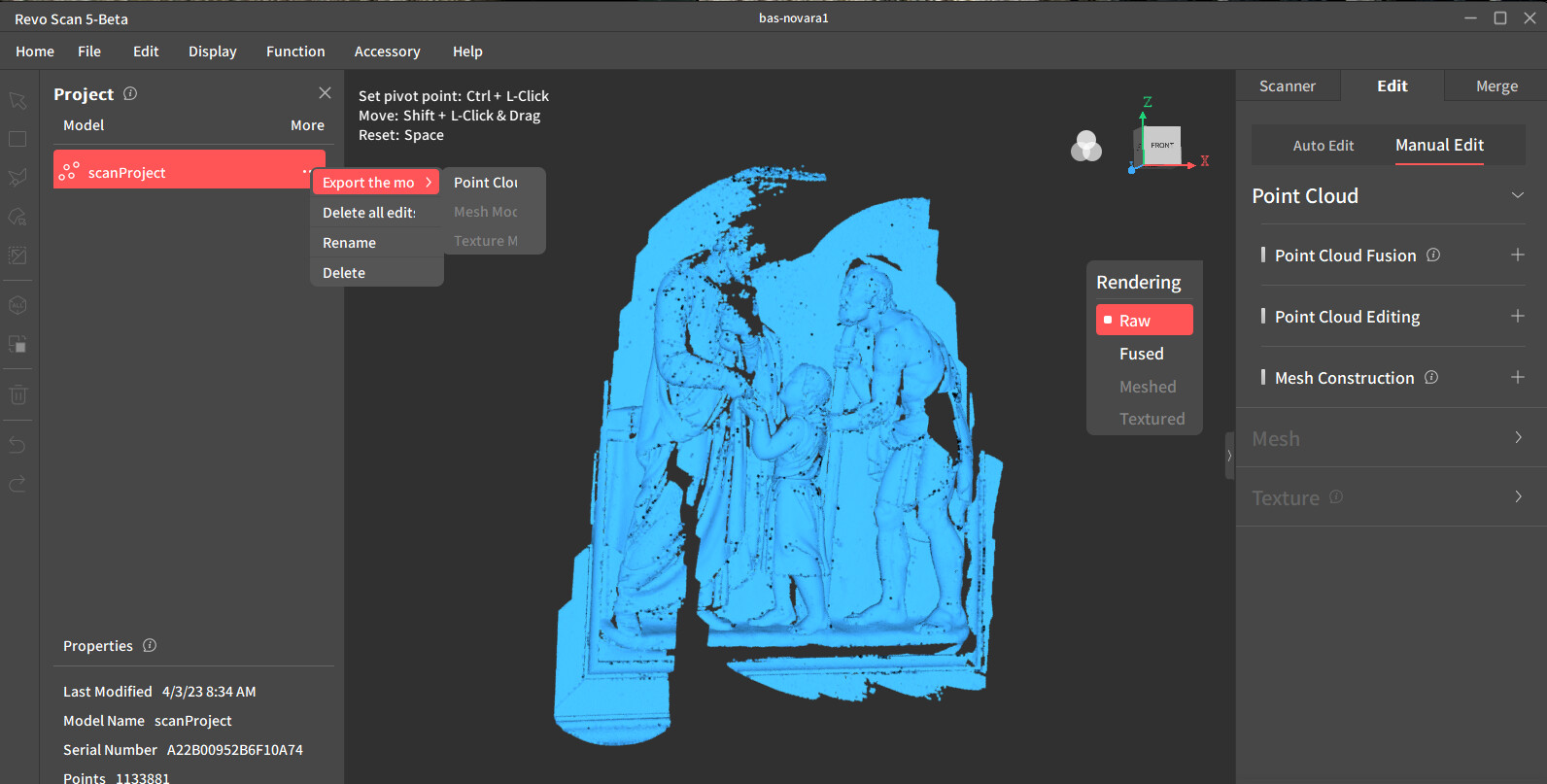Switch to the Merge tab

click(x=1495, y=86)
